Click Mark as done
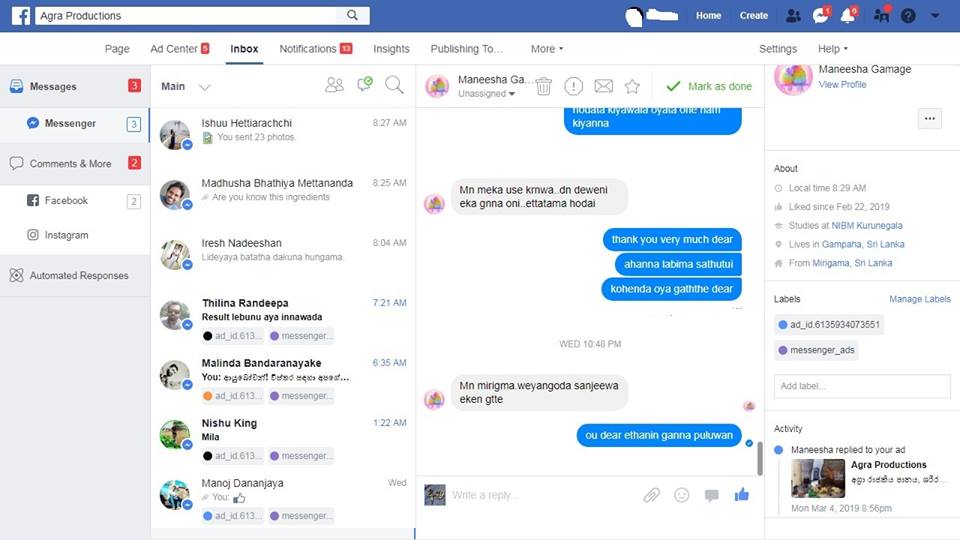This screenshot has width=960, height=540. (x=709, y=86)
